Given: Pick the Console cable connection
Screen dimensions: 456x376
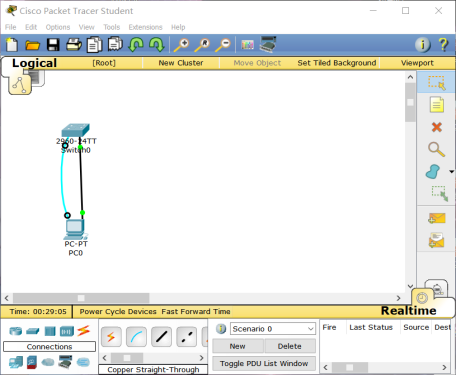Looking at the screenshot, I should pyautogui.click(x=136, y=337).
